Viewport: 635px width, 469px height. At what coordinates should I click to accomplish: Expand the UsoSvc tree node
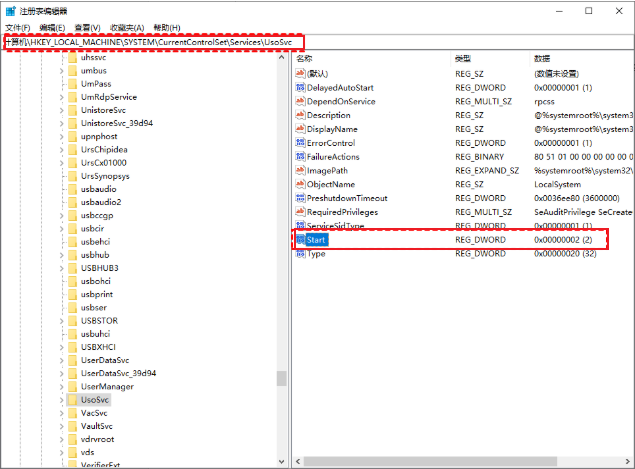62,400
